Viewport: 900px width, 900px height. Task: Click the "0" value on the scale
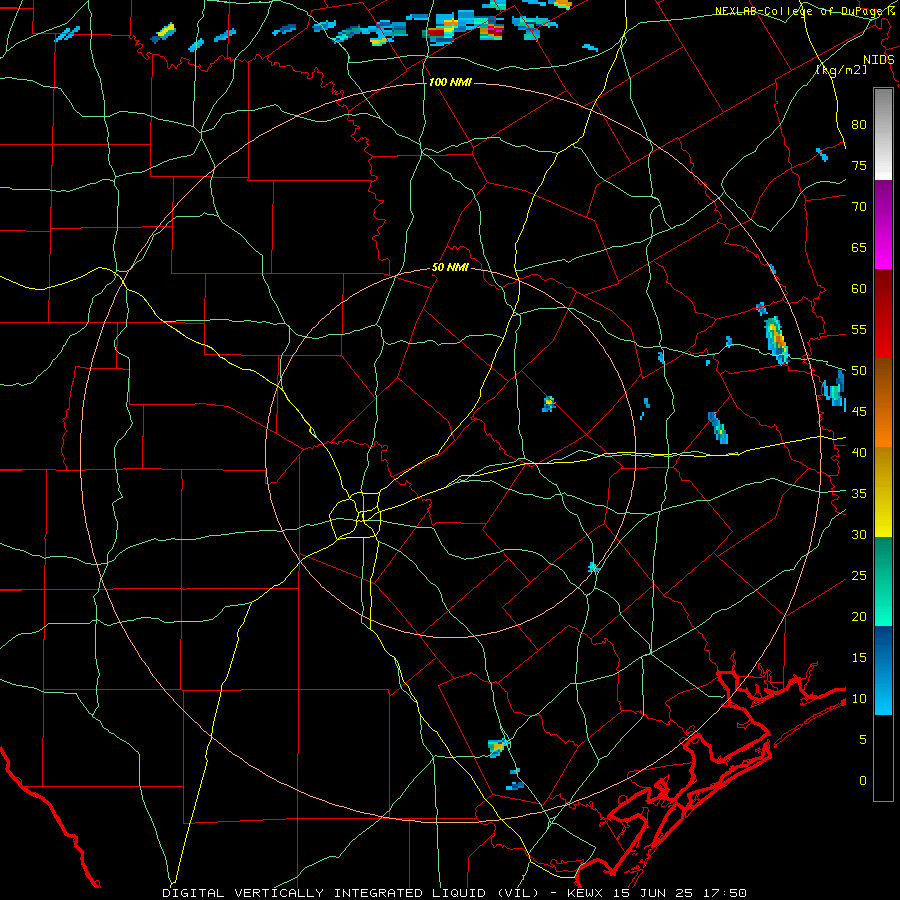(863, 781)
